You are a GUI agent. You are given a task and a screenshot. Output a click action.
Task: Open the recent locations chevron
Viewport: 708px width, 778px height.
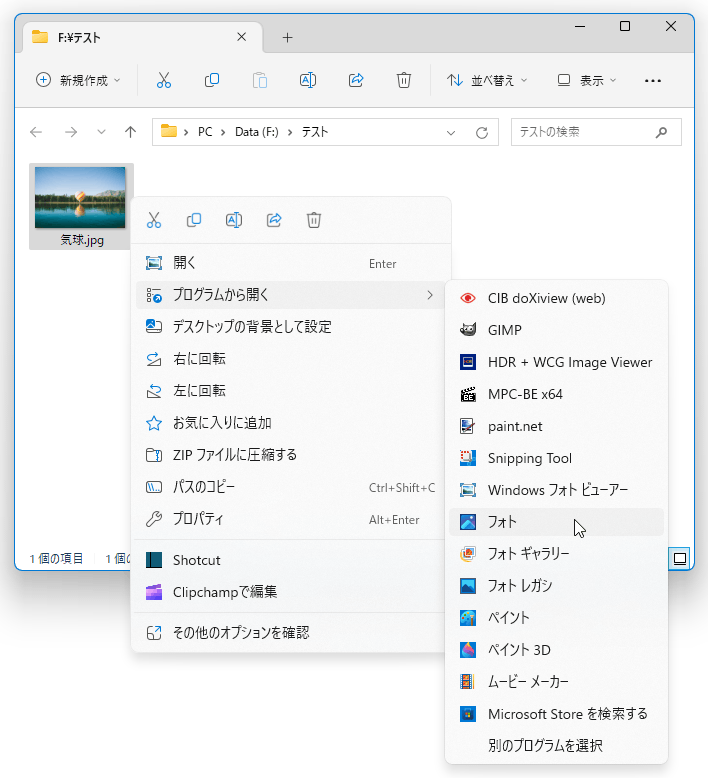coord(101,132)
